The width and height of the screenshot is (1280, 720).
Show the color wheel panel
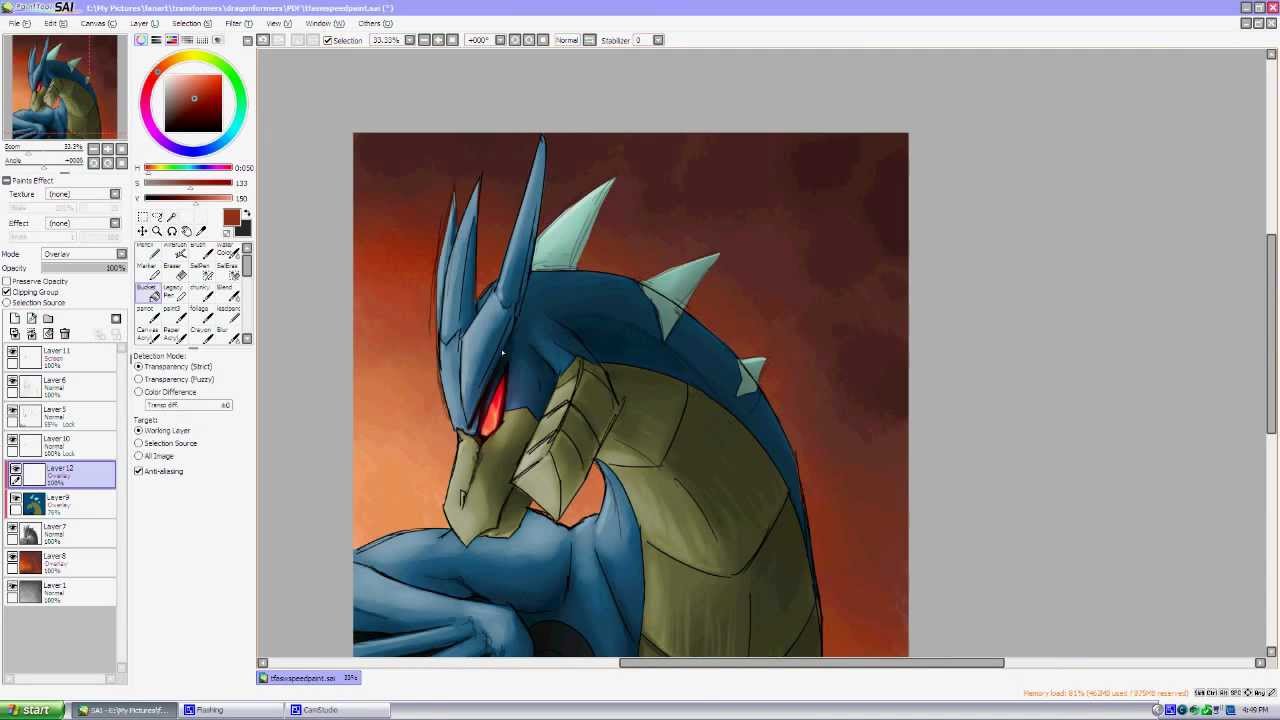141,40
